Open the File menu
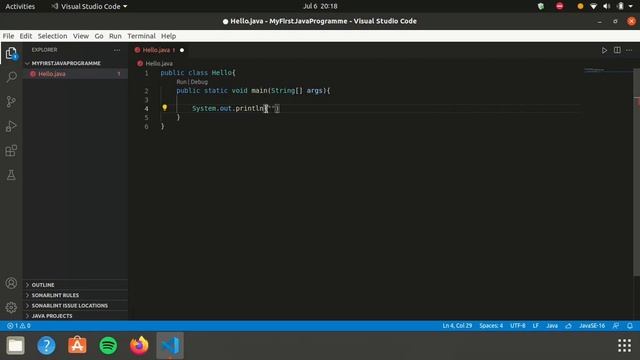640x360 pixels. pyautogui.click(x=8, y=36)
